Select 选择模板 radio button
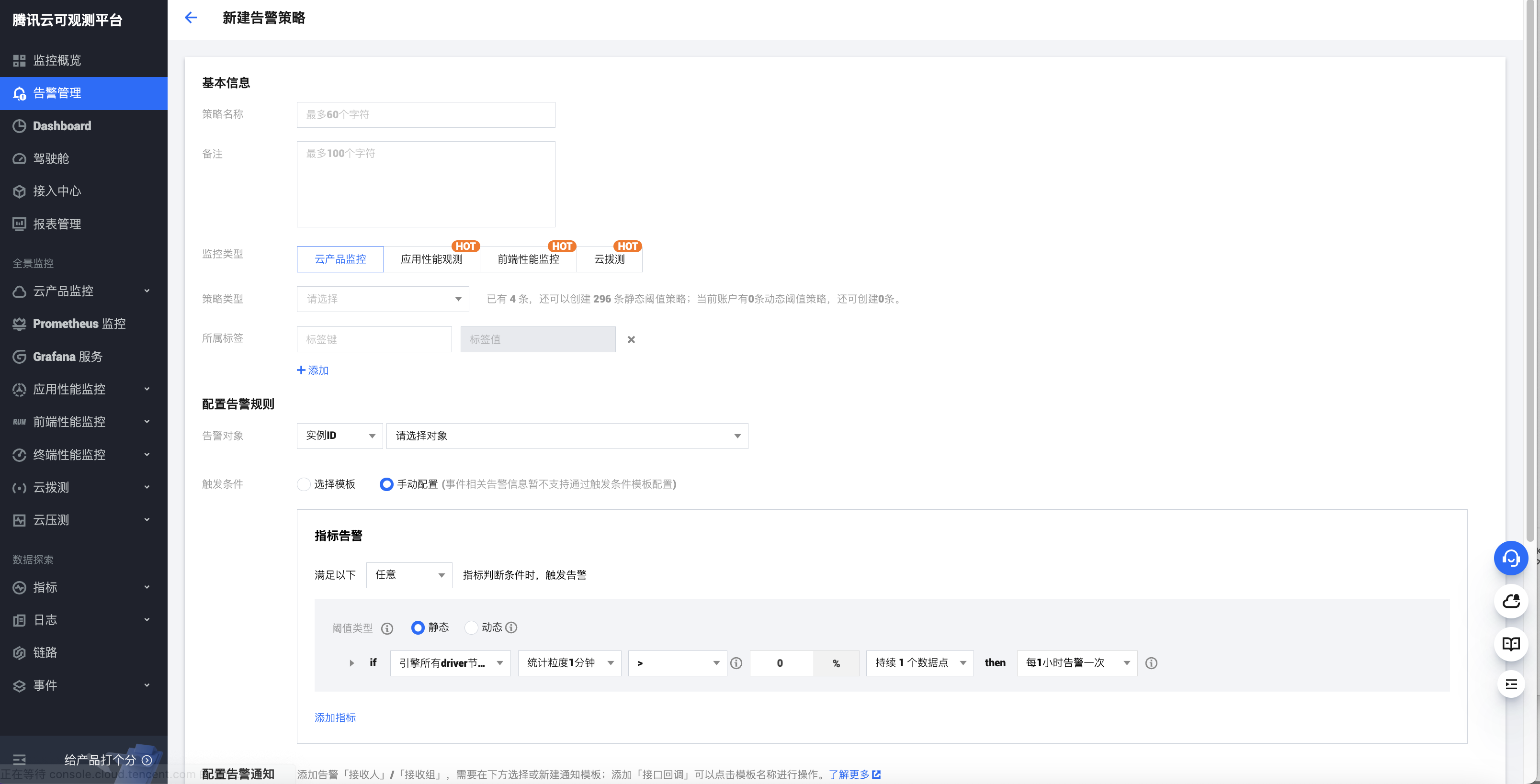This screenshot has width=1540, height=784. click(x=304, y=484)
